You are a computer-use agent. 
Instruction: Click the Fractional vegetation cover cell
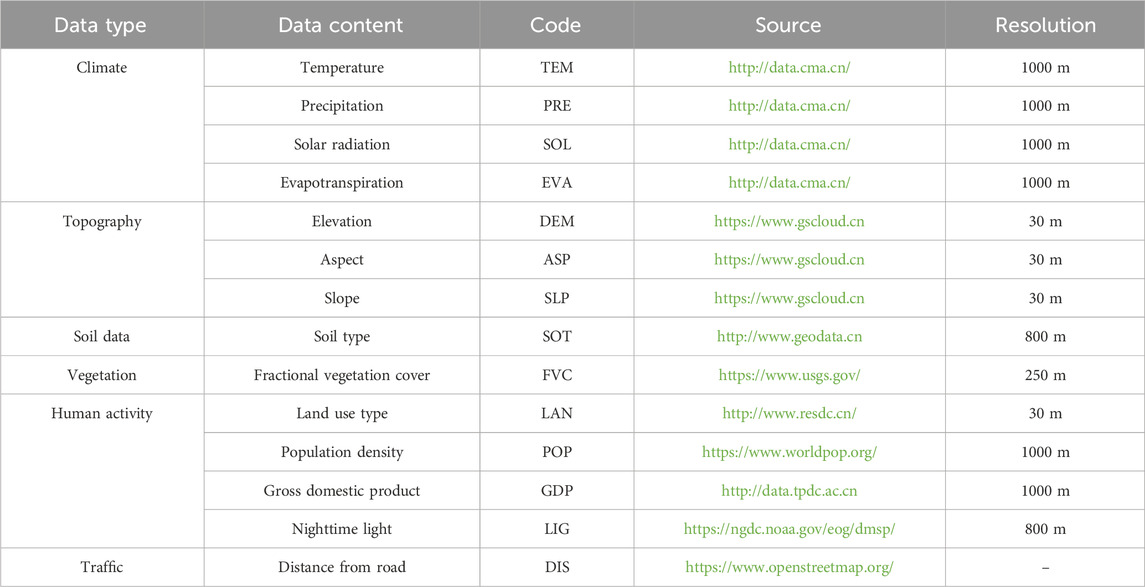coord(342,375)
